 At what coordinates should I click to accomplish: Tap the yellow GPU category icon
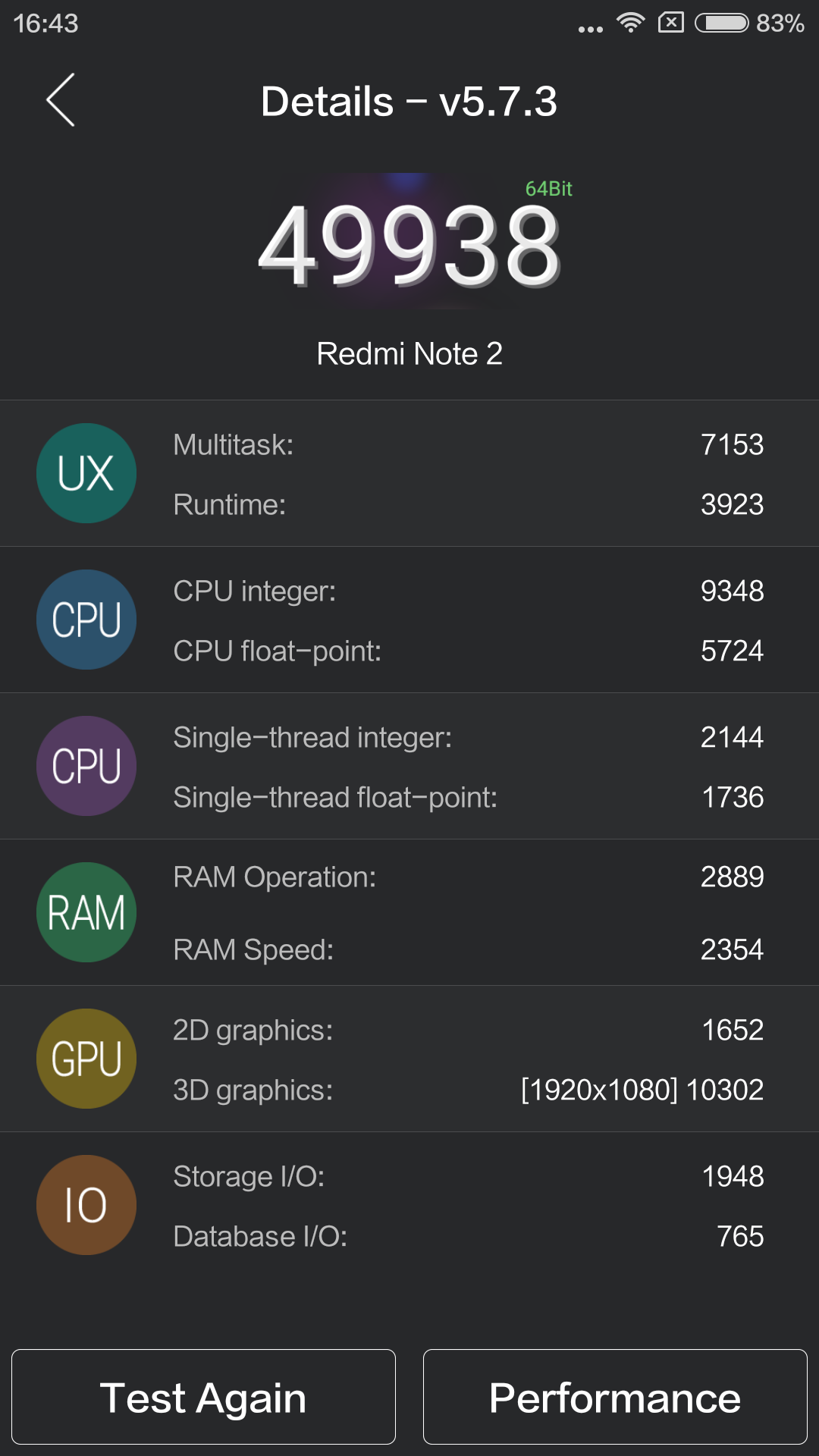pos(86,1059)
